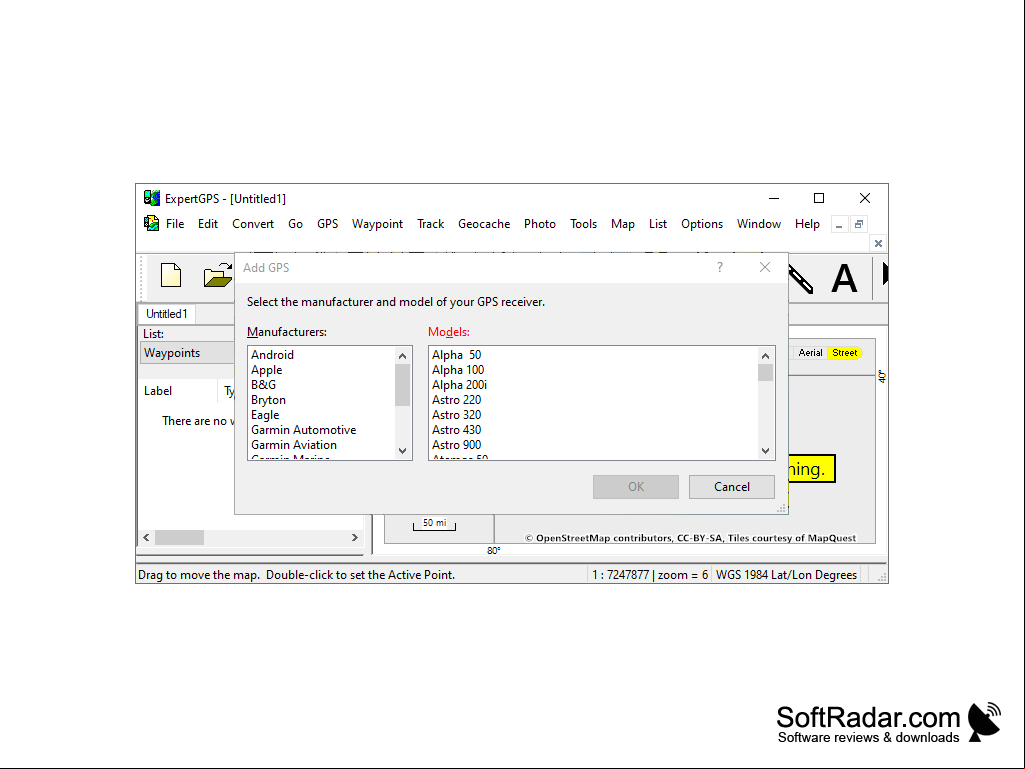
Task: Click Manufacturers list scroll up arrow
Action: coord(403,356)
